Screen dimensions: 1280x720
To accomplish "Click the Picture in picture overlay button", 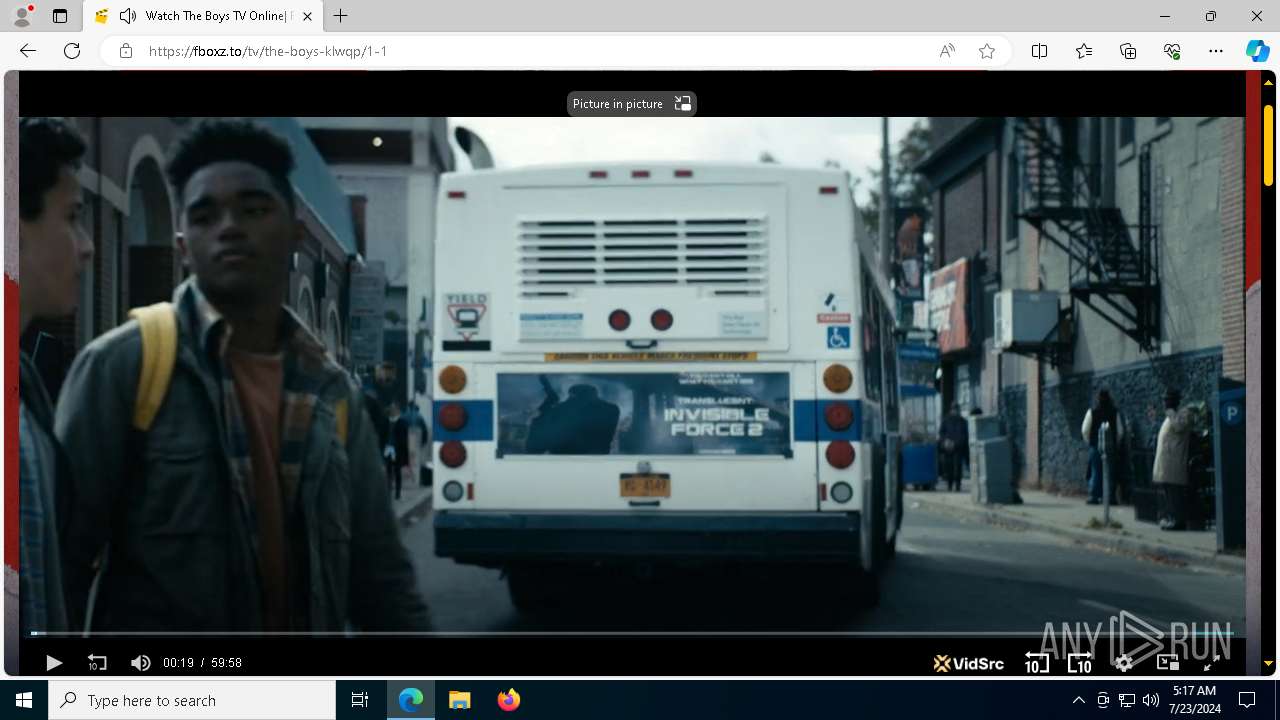I will [x=631, y=104].
